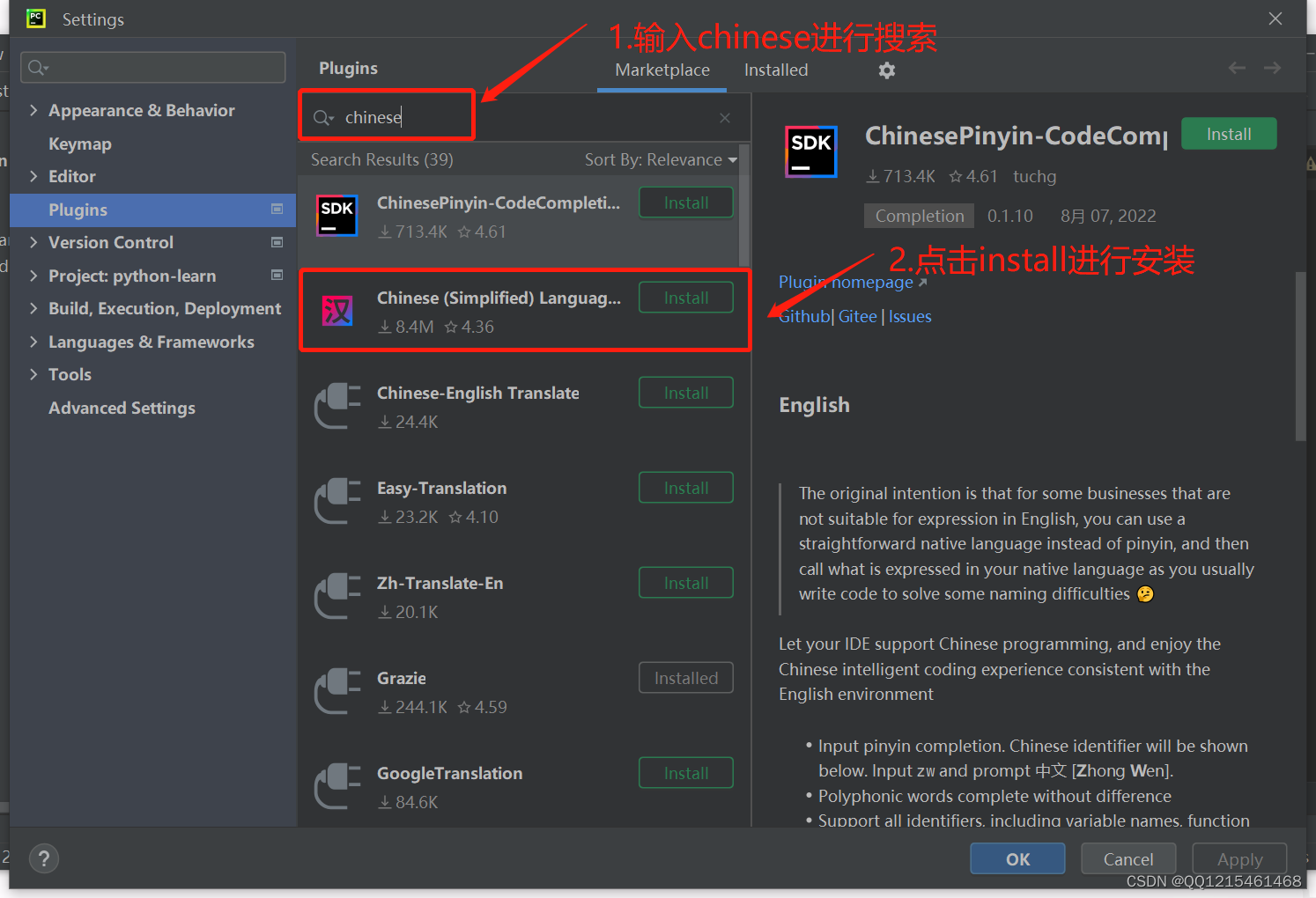Click the Chinese Simplified Language pack icon
Screen dimensions: 1316x898
click(337, 311)
